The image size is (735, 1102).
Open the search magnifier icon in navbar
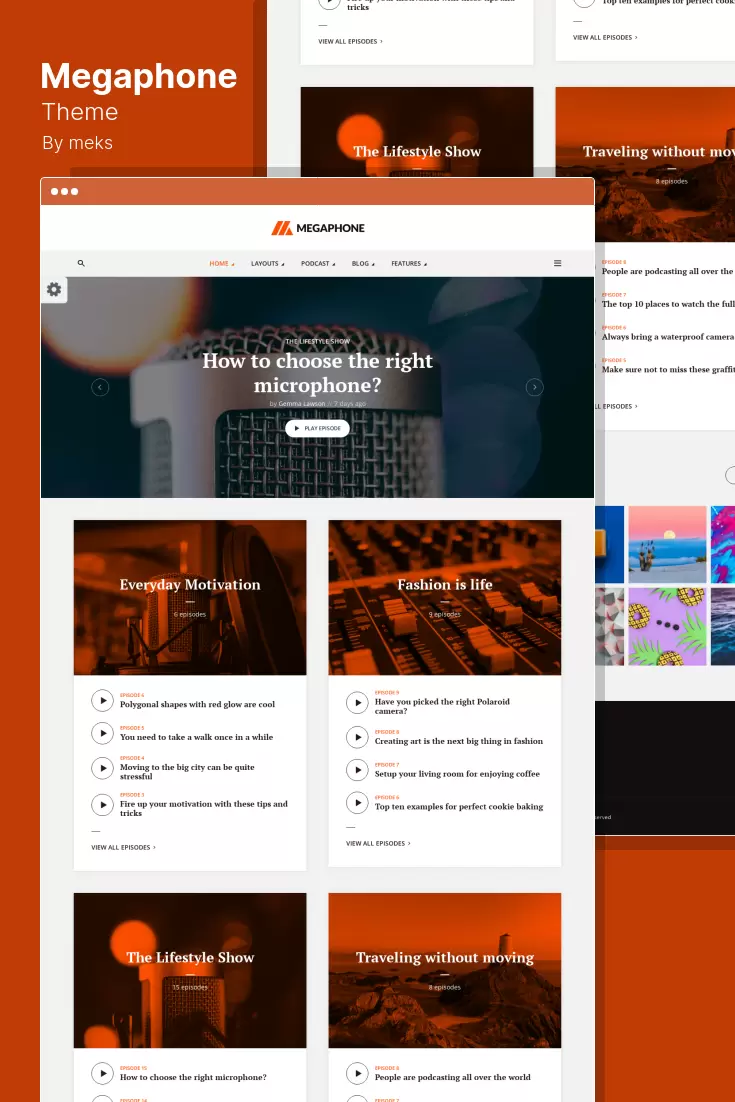click(x=81, y=263)
